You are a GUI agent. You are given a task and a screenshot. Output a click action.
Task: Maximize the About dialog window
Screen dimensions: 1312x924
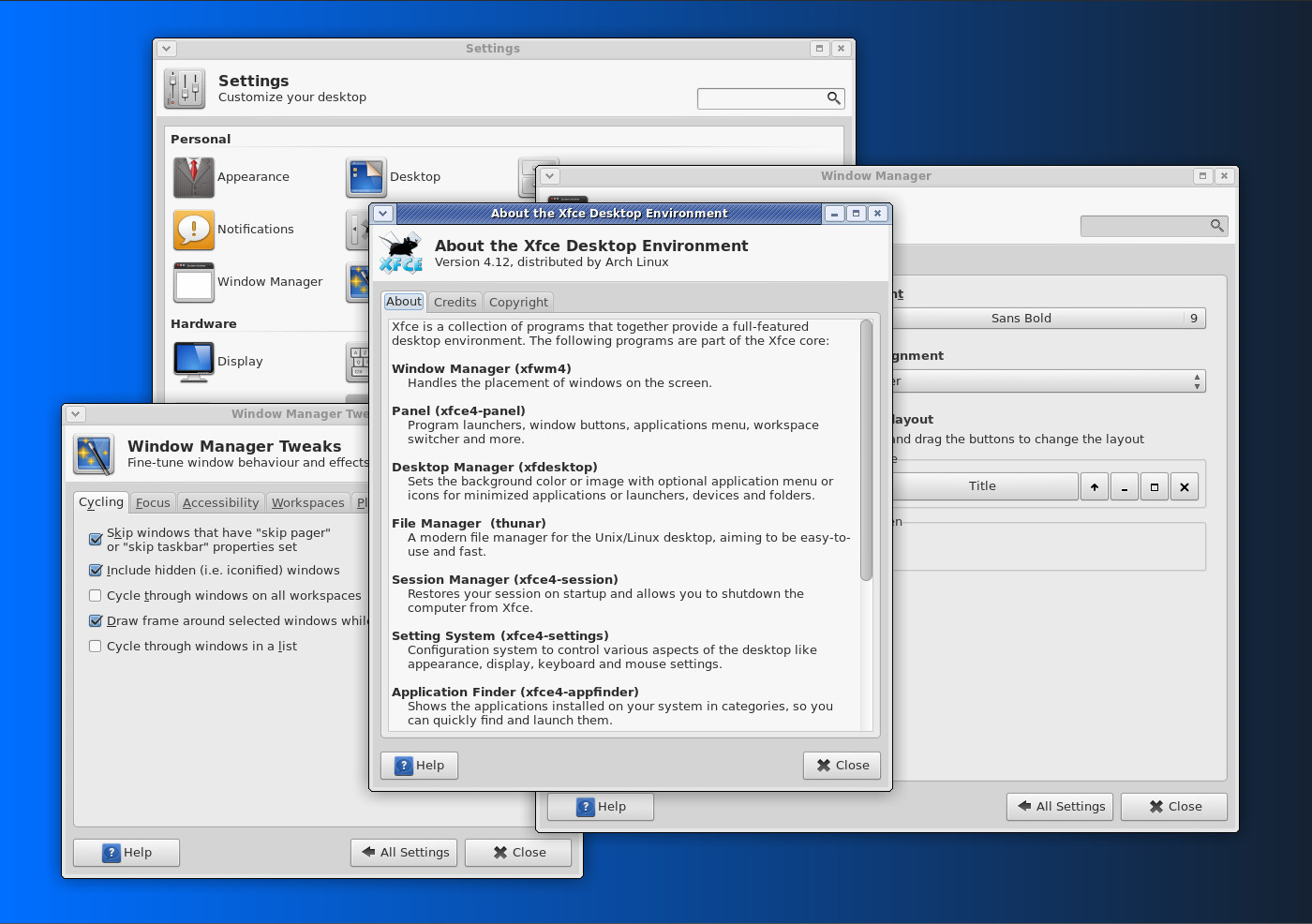tap(856, 214)
